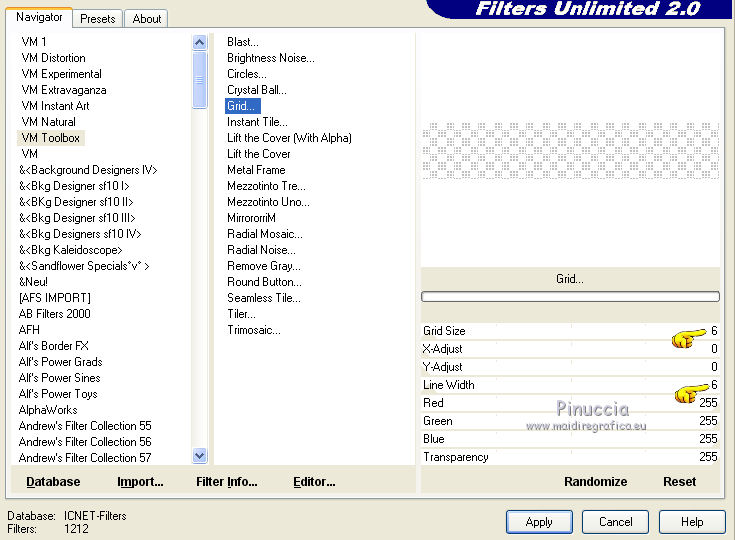Image resolution: width=735 pixels, height=540 pixels.
Task: Choose the Crystal Ball filter
Action: [x=256, y=90]
